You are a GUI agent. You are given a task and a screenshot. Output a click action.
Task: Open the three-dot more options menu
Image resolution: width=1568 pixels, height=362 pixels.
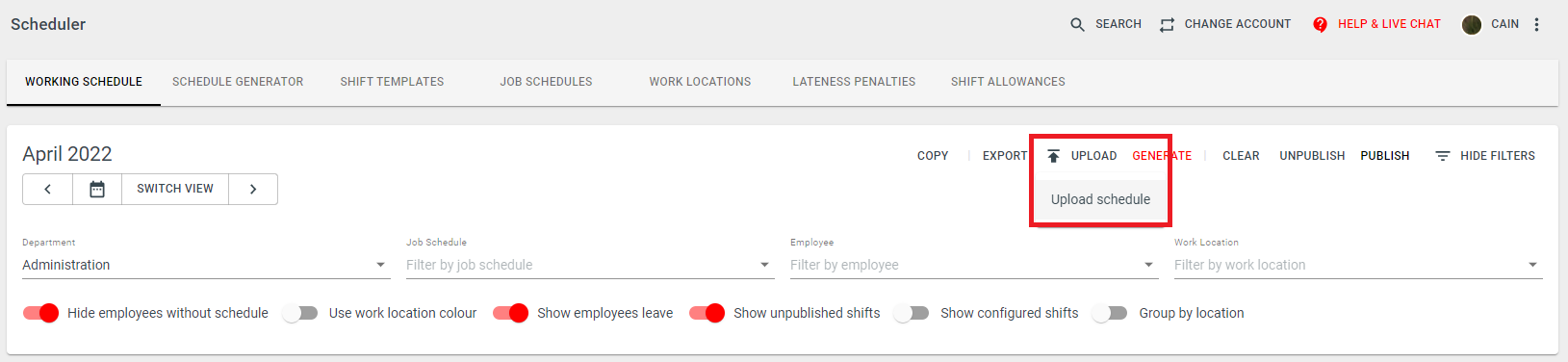[1536, 24]
